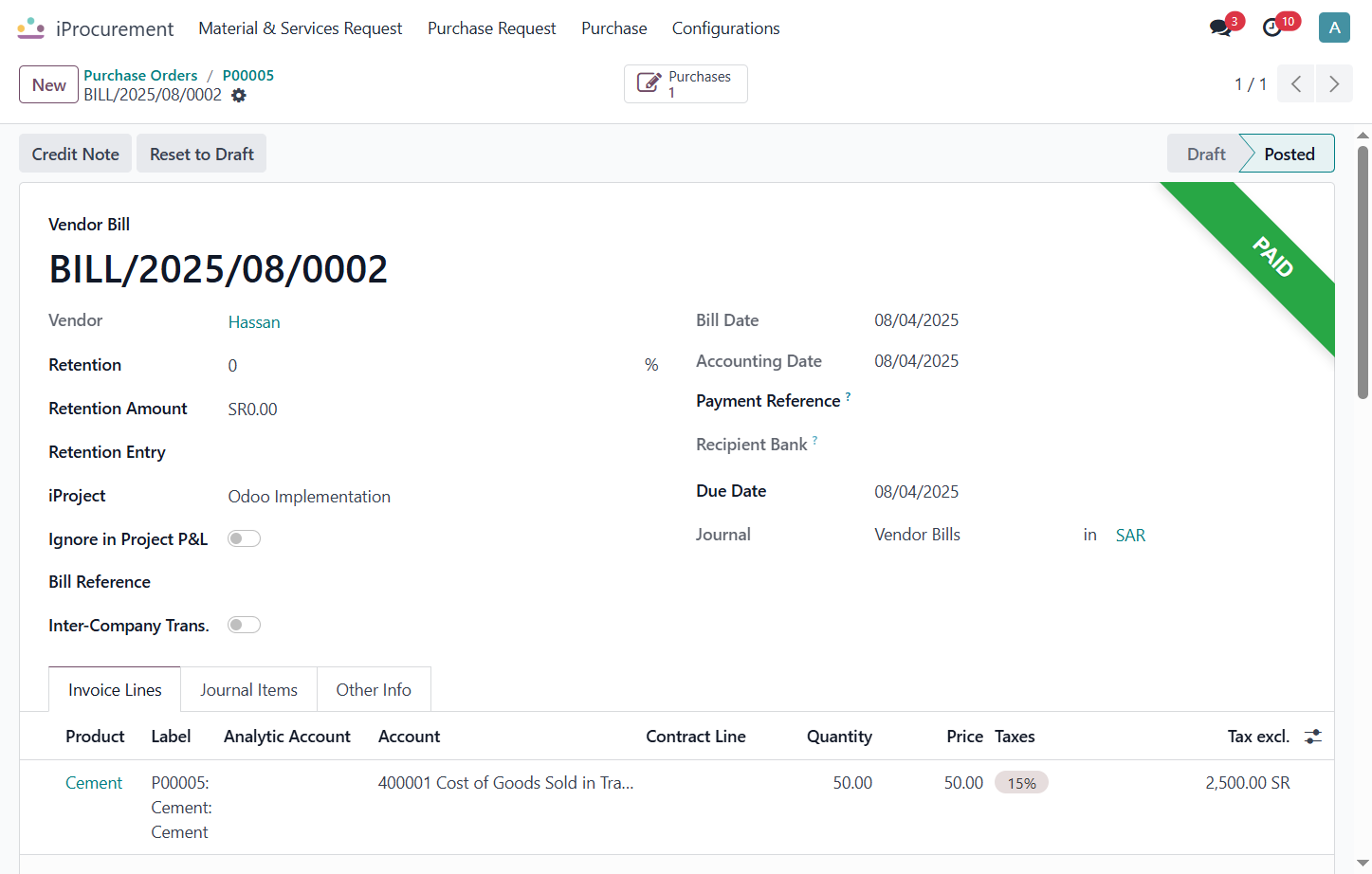Click the Posted status stage

[1290, 154]
